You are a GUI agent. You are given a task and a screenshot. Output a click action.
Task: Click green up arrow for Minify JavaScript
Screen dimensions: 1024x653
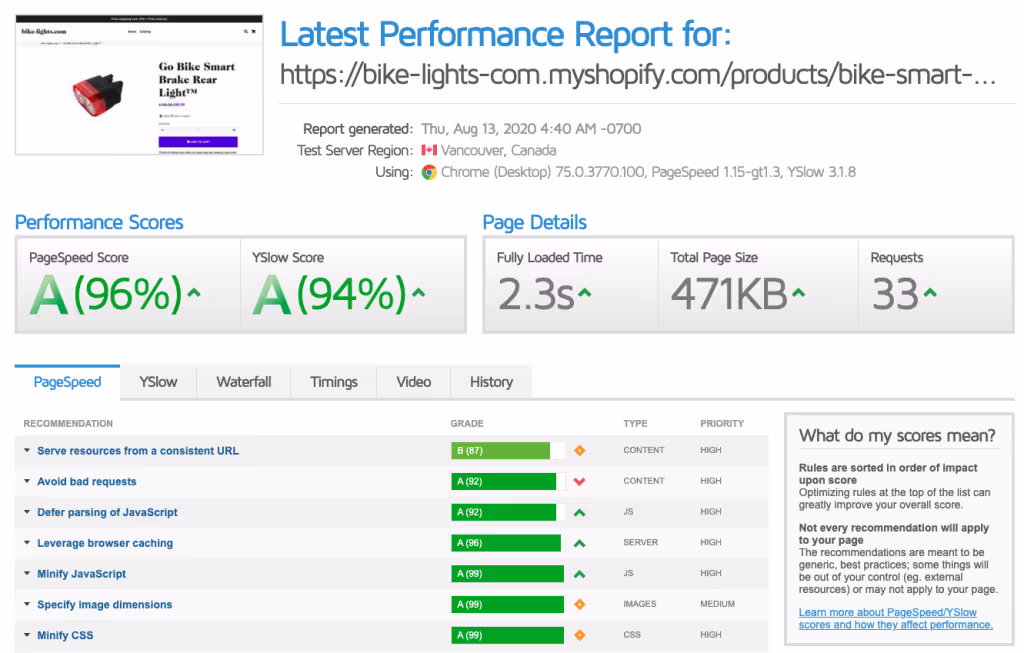tap(579, 574)
